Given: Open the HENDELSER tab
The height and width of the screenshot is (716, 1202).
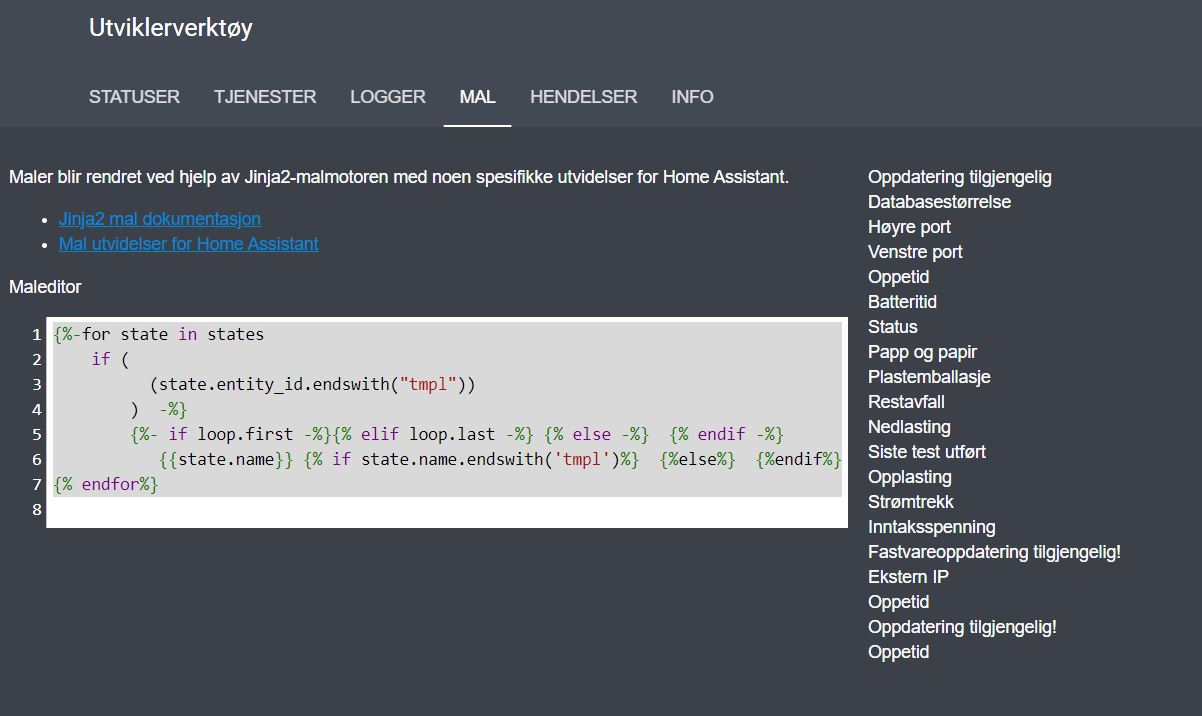Looking at the screenshot, I should tap(583, 97).
